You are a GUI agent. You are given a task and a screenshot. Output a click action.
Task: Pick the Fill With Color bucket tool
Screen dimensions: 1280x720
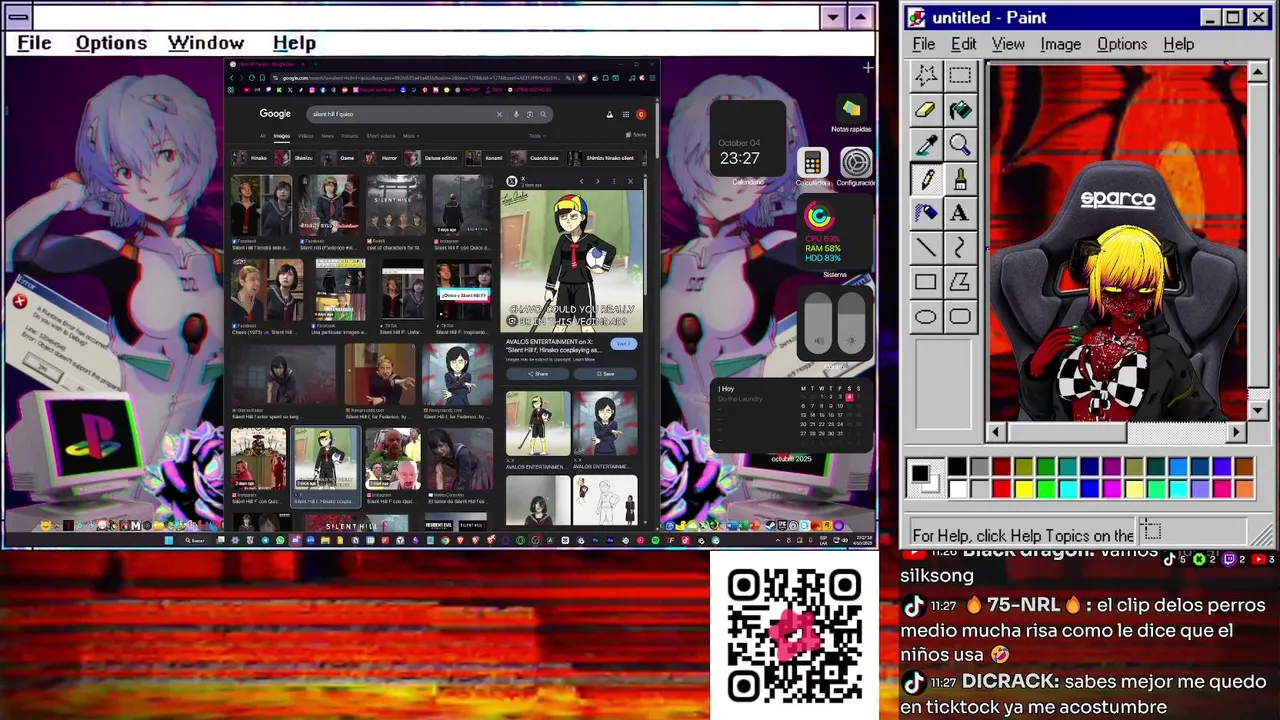(x=960, y=111)
